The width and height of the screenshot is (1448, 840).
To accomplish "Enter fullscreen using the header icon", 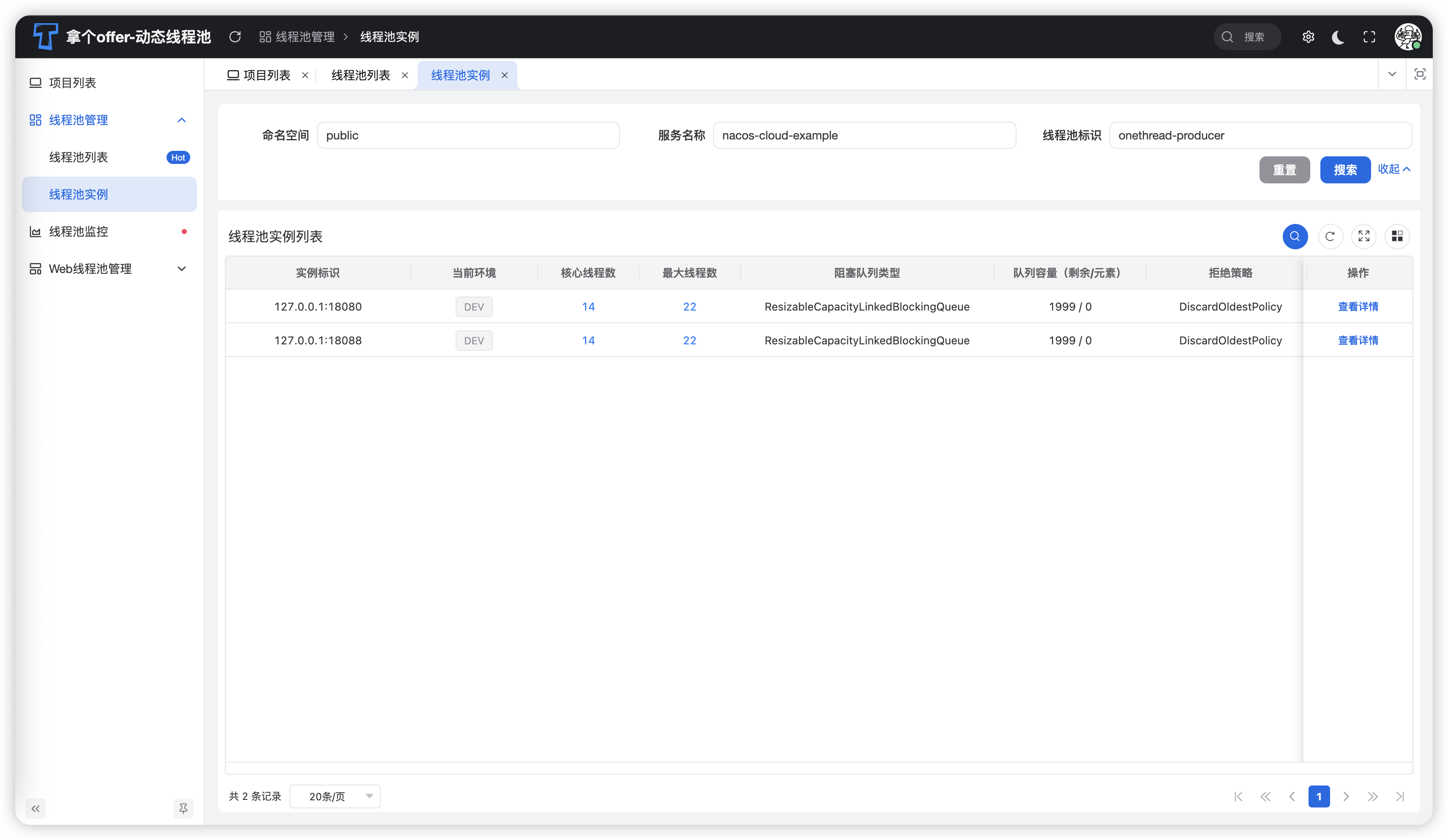I will 1369,37.
